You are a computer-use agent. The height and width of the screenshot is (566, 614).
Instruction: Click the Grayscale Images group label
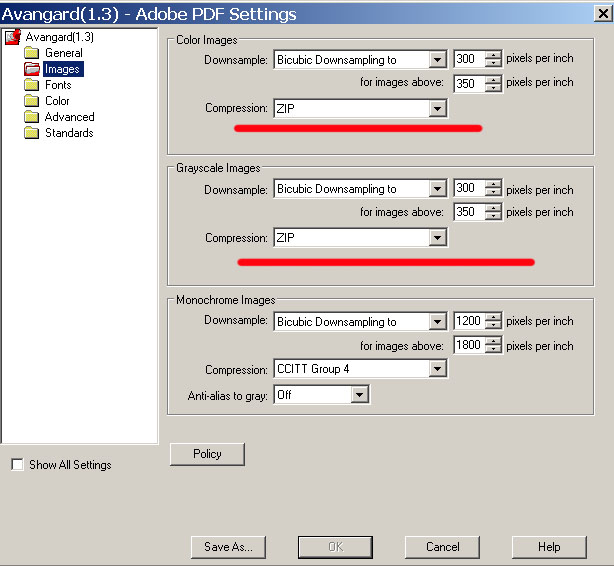point(218,168)
